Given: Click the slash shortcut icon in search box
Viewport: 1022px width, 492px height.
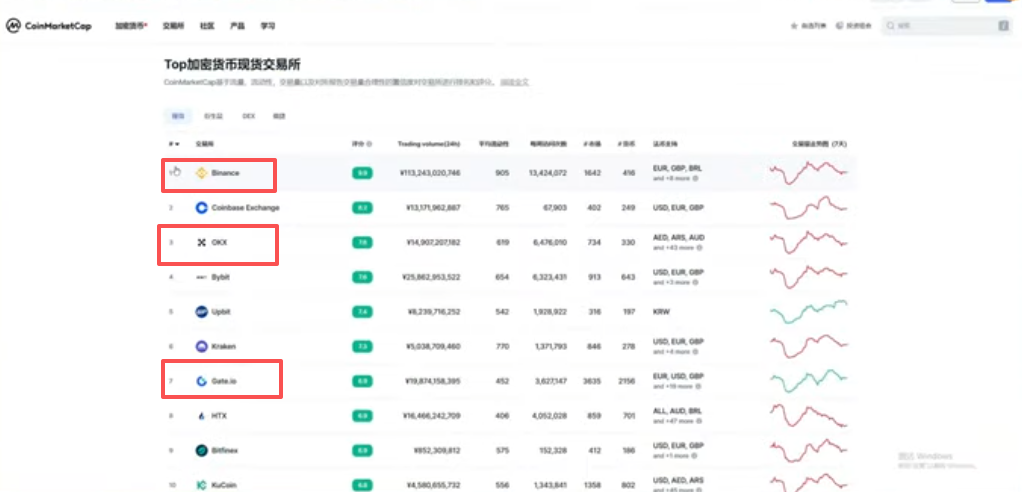Looking at the screenshot, I should [1004, 26].
